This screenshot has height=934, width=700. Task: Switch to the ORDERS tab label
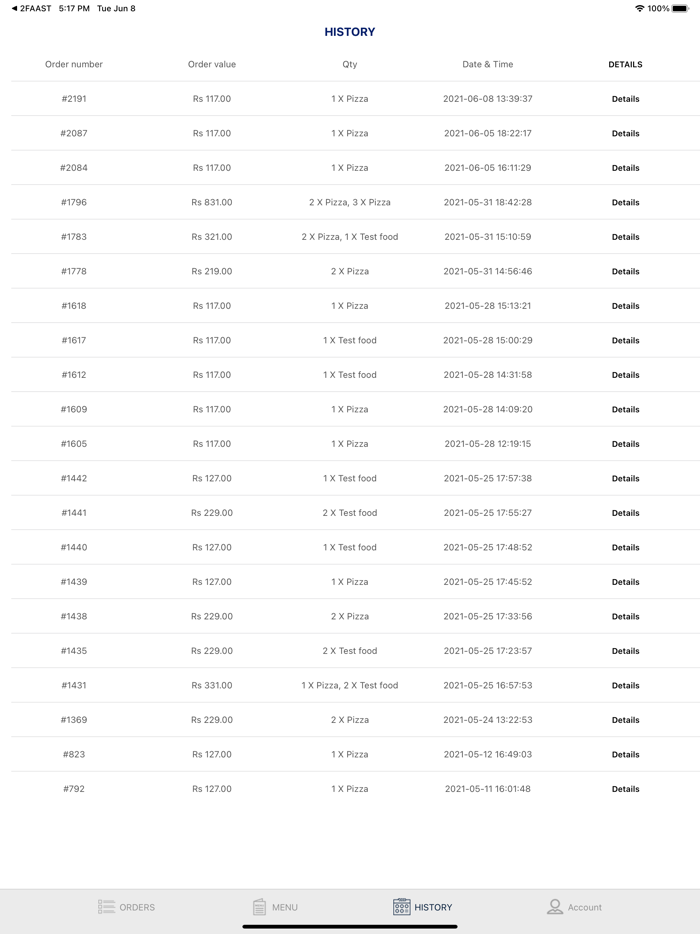pos(137,908)
